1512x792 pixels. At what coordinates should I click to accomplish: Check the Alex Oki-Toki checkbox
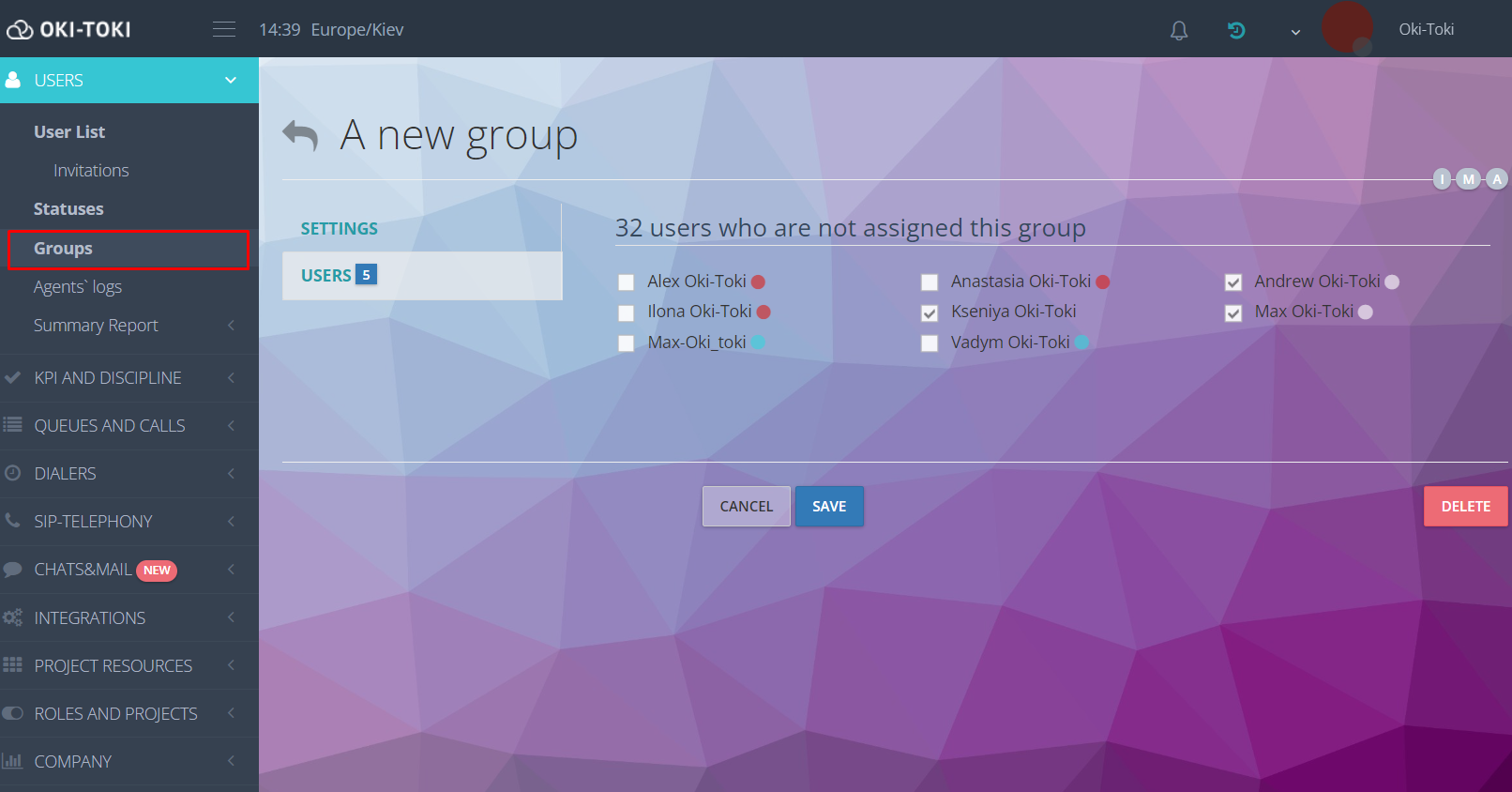click(627, 282)
